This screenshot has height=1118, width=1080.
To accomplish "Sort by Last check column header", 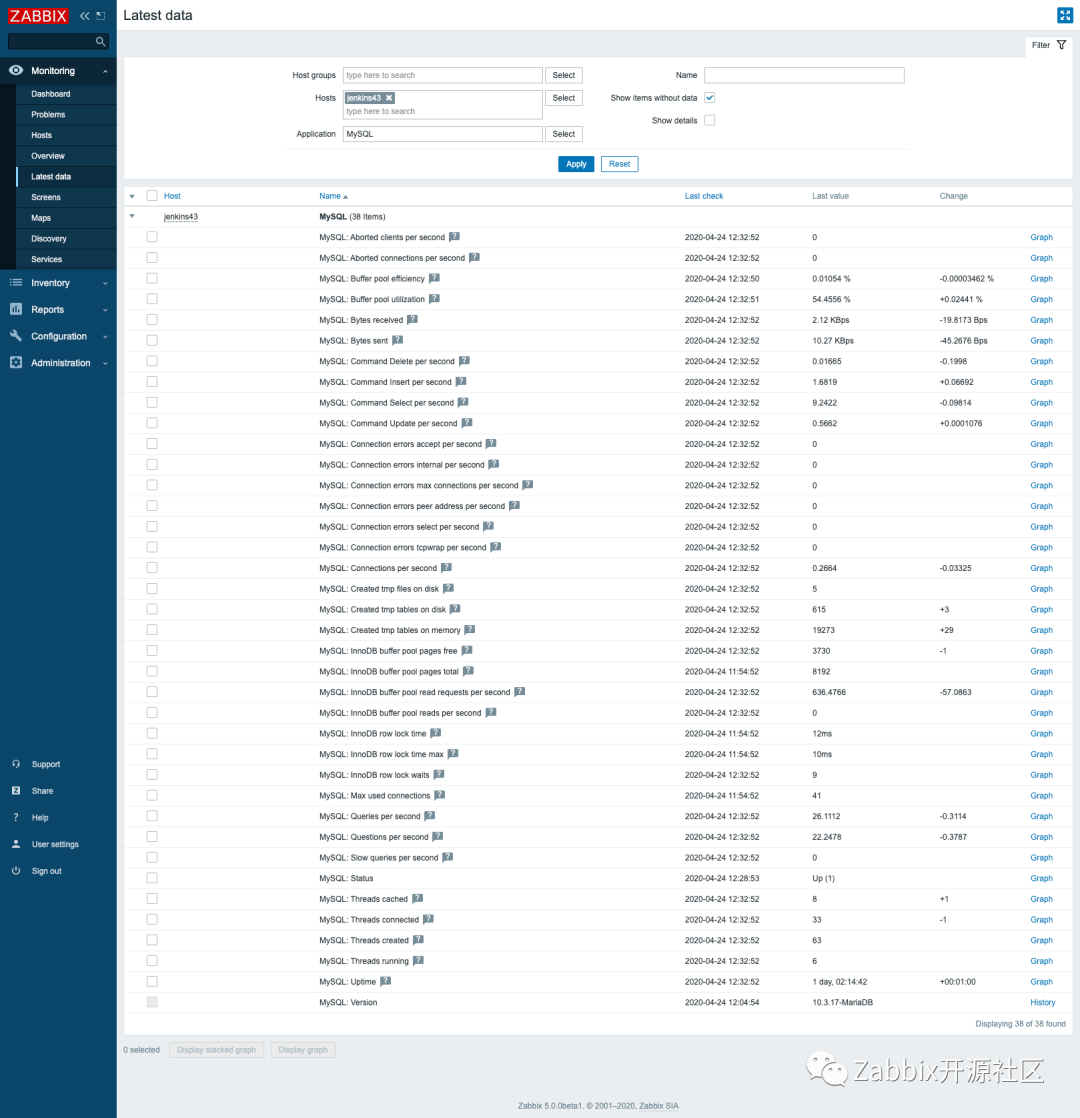I will [704, 196].
